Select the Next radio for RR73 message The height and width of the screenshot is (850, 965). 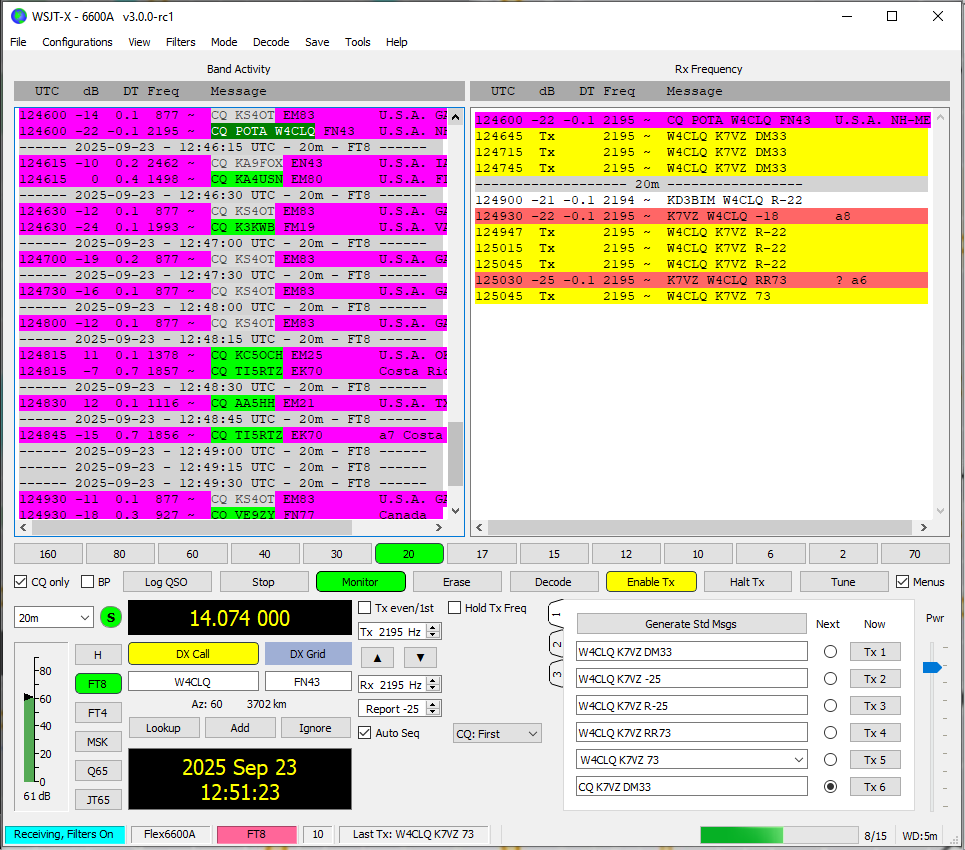[x=829, y=733]
